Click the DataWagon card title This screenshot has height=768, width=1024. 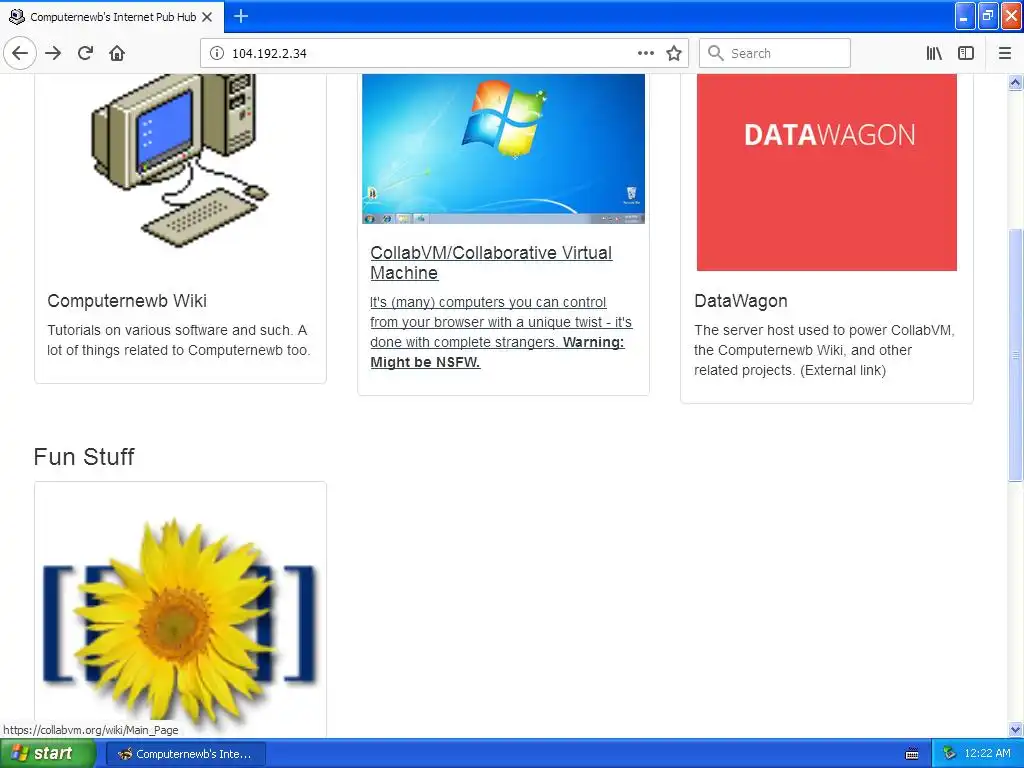click(741, 300)
